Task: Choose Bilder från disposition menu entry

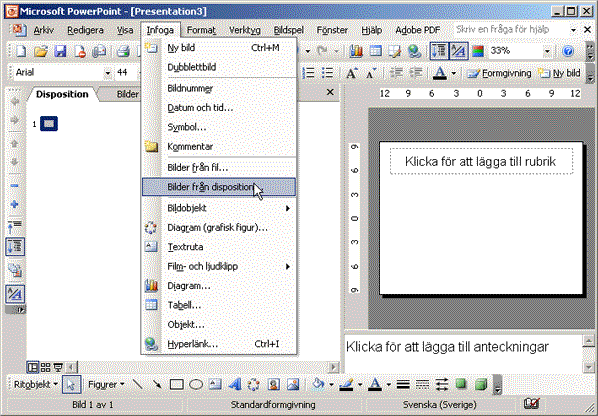Action: 219,187
